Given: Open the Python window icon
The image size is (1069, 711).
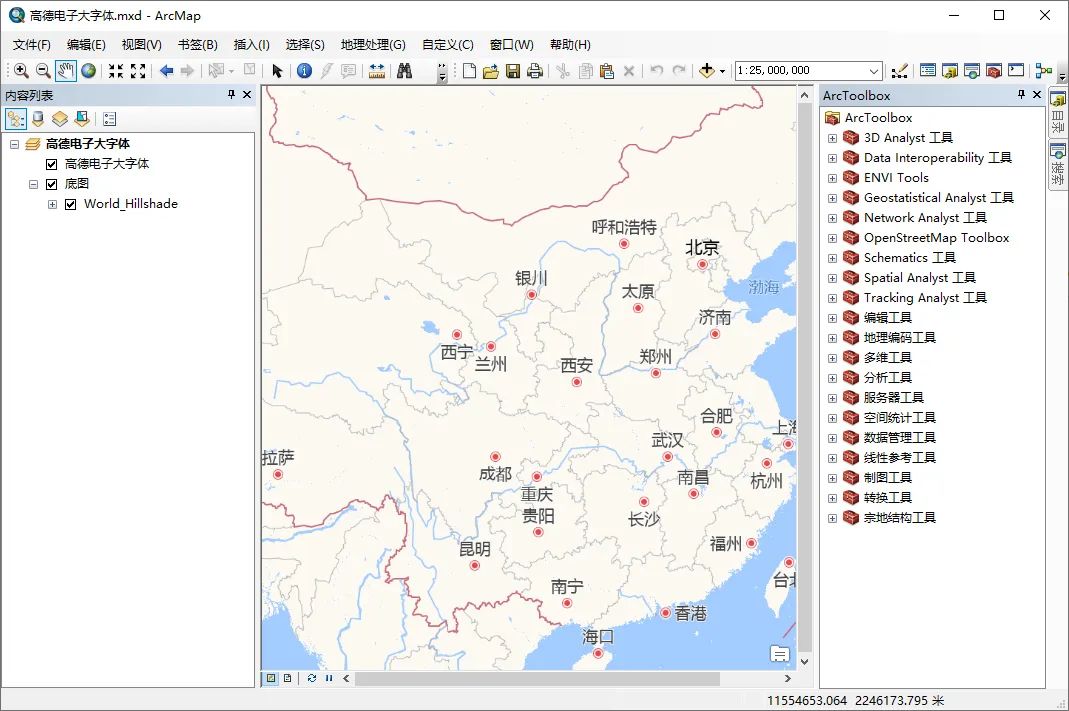Looking at the screenshot, I should (1016, 70).
